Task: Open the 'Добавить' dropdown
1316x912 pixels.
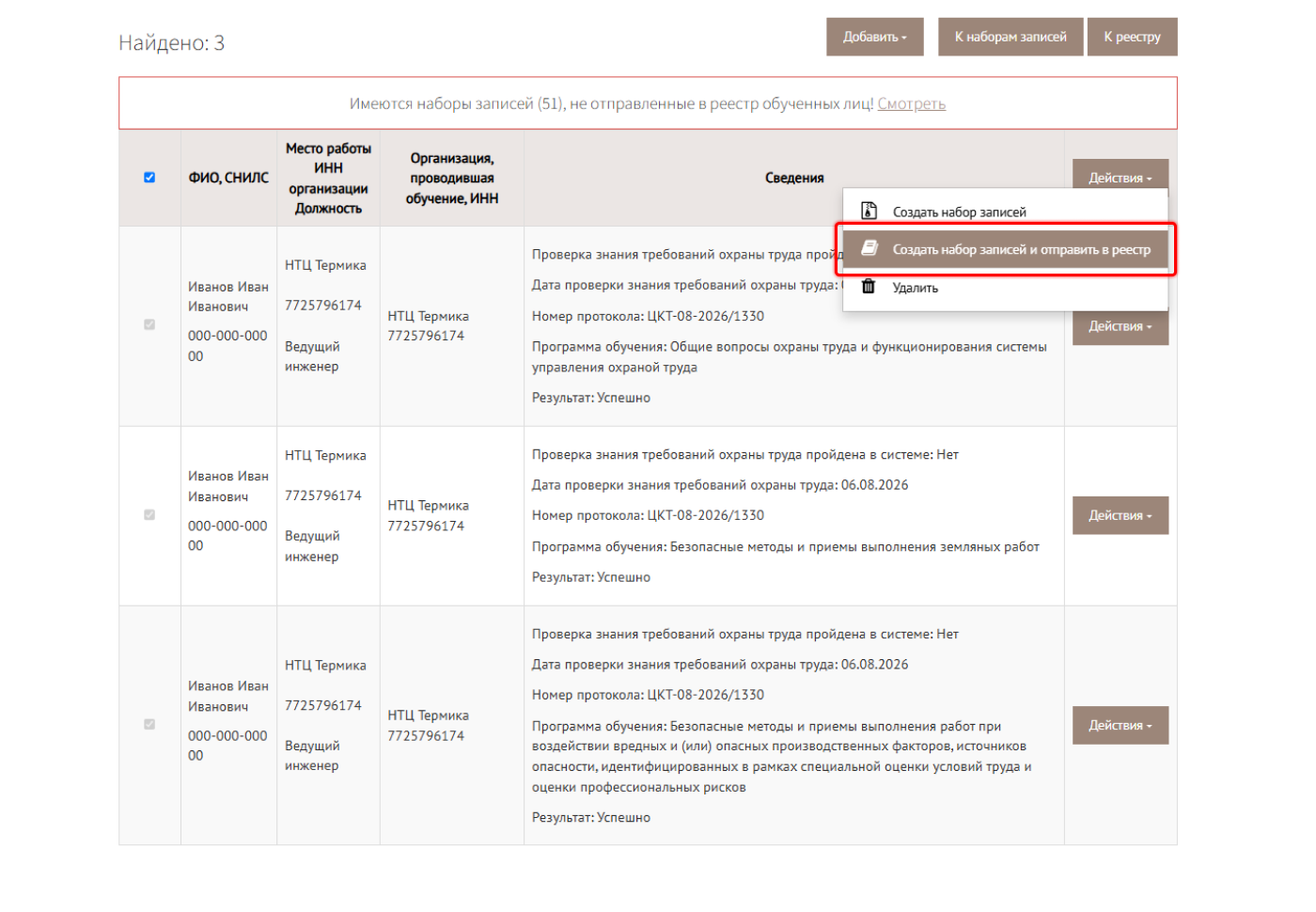Action: click(x=875, y=37)
